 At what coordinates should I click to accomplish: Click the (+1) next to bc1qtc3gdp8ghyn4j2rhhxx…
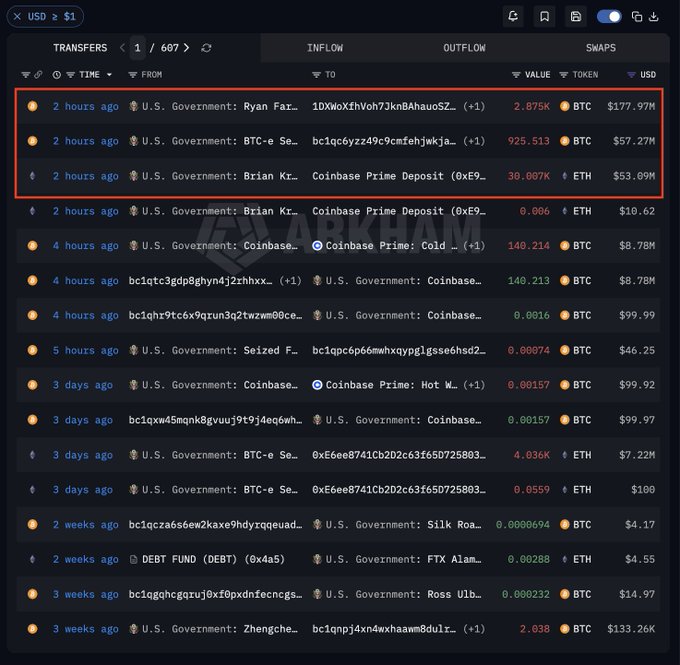tap(290, 281)
